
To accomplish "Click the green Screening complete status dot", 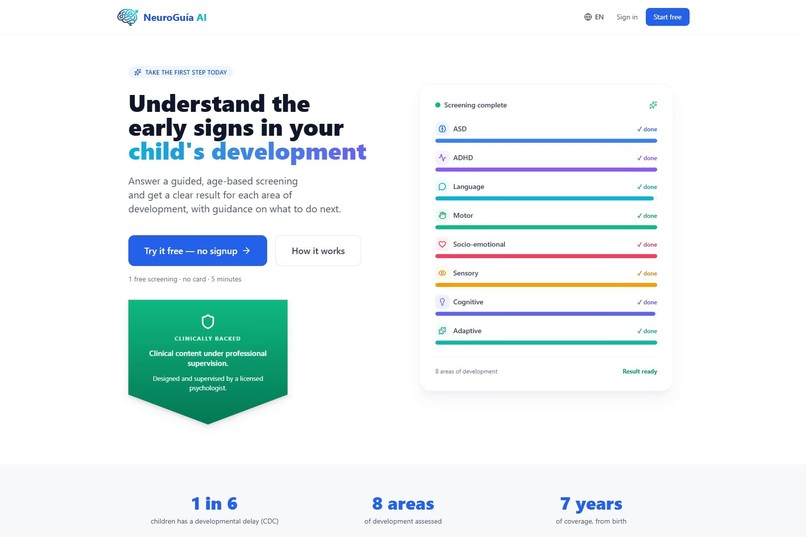I will coord(437,105).
